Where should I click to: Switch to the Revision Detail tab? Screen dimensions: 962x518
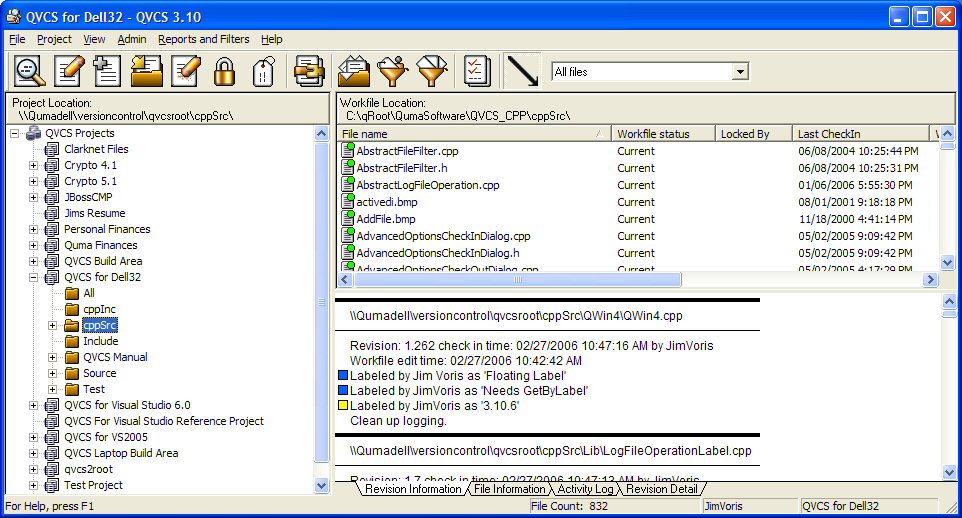[x=661, y=489]
